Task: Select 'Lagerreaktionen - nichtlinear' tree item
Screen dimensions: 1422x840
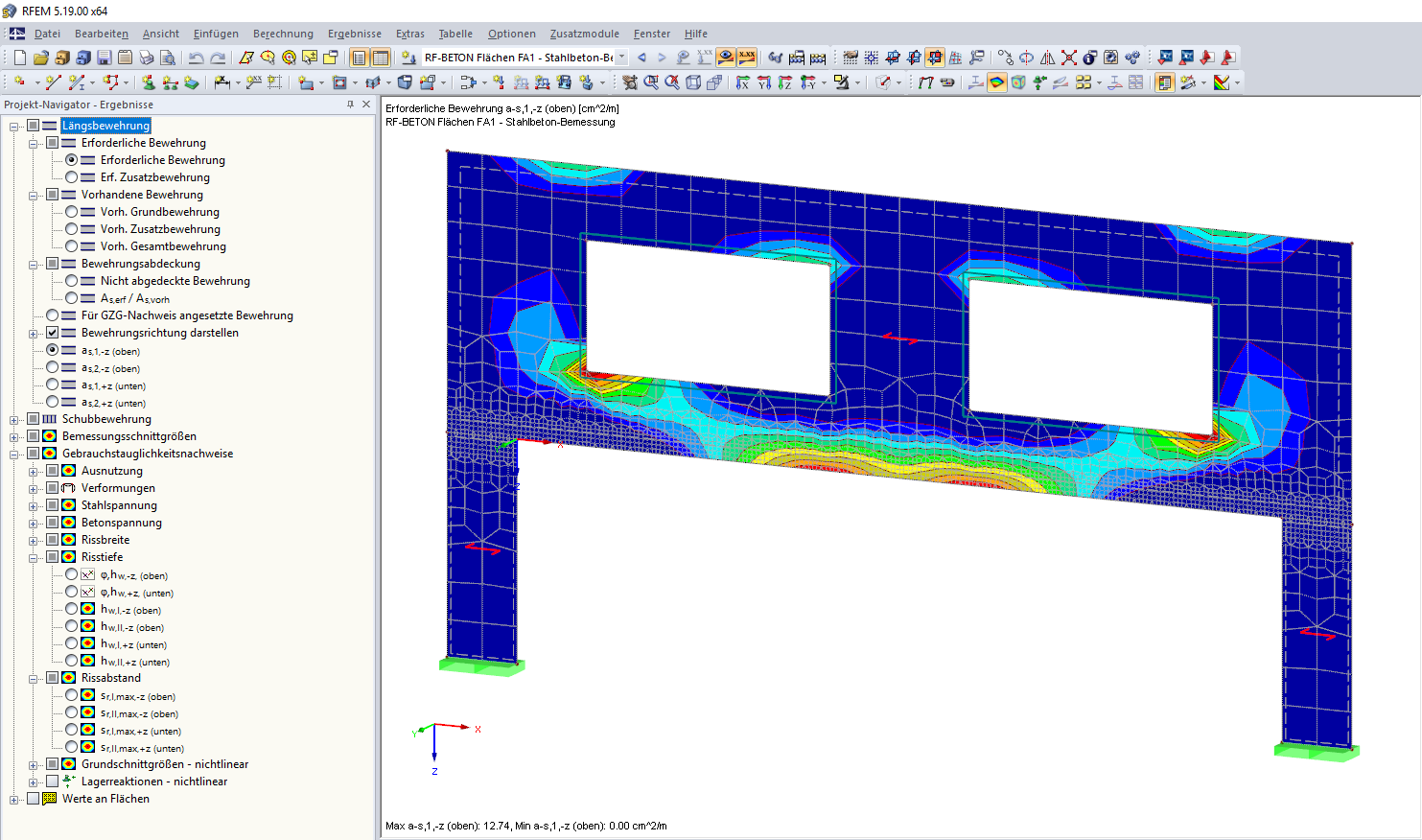Action: click(x=154, y=782)
